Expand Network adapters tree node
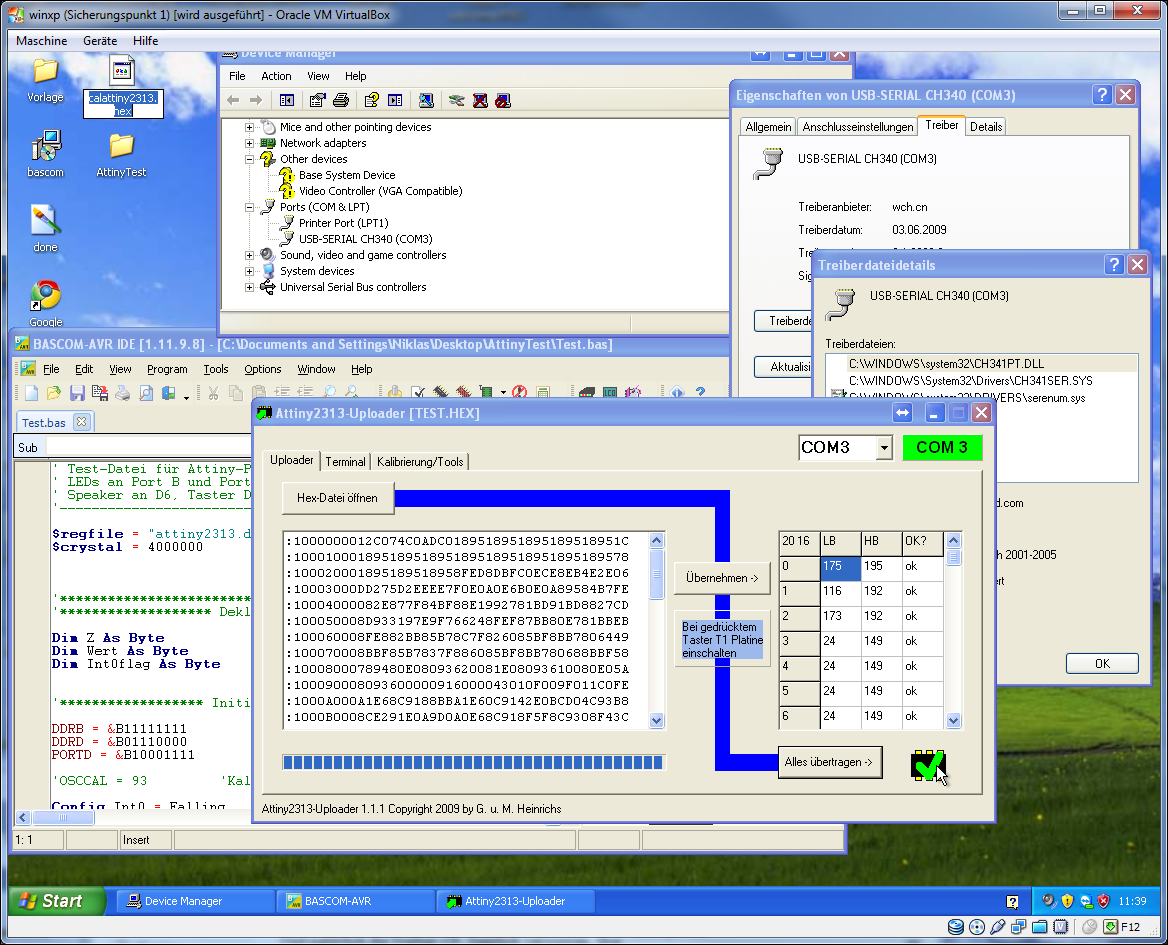Image resolution: width=1168 pixels, height=945 pixels. (250, 143)
